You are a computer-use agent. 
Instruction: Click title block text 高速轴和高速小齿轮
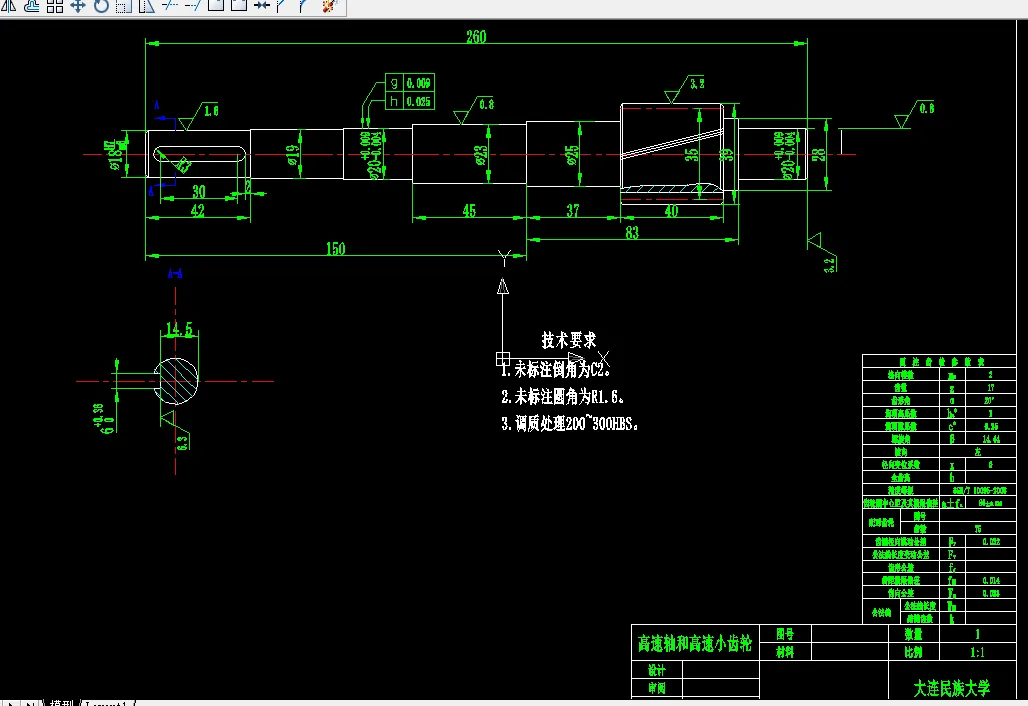pos(695,644)
